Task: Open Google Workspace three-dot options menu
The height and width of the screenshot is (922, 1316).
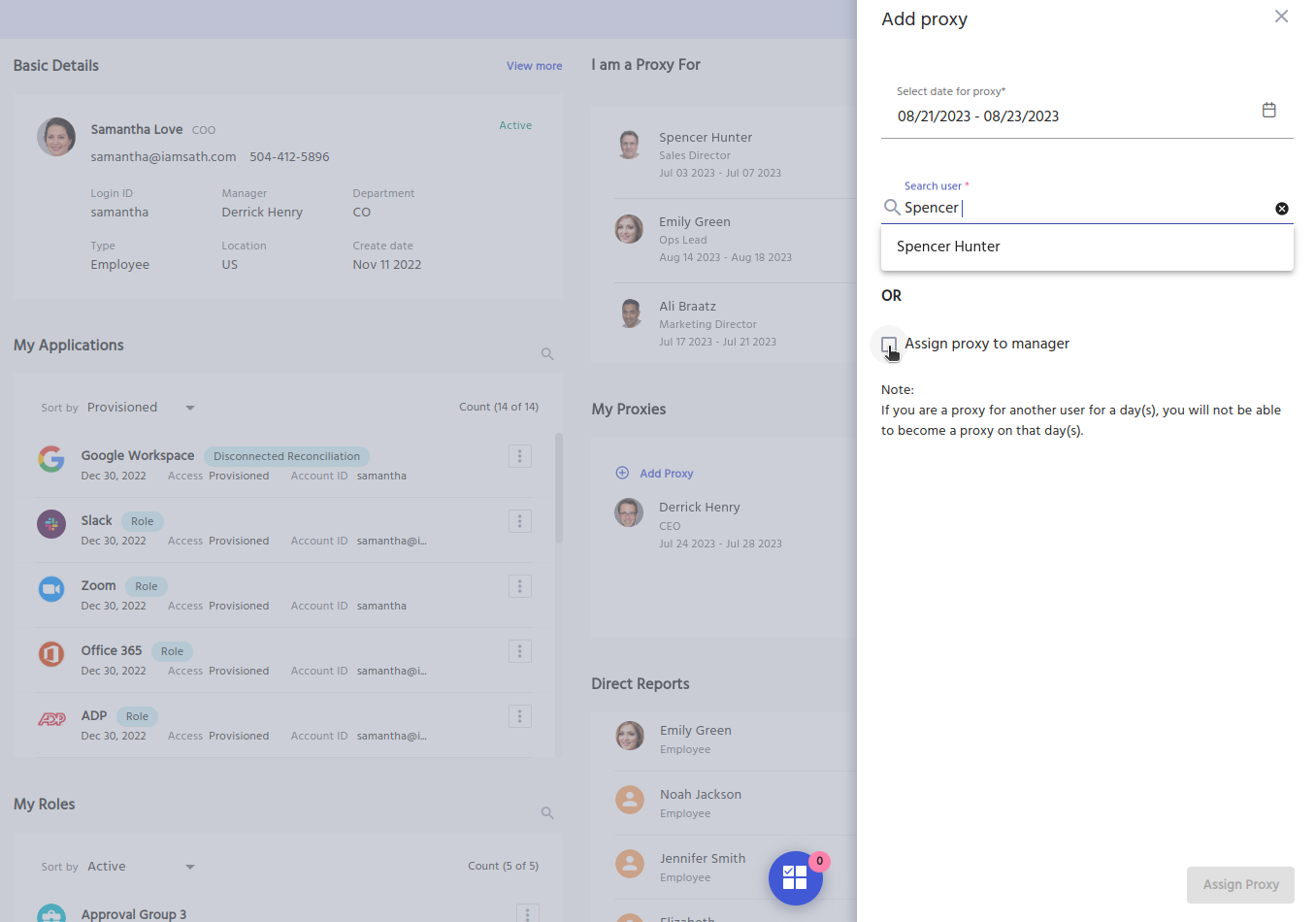Action: 520,455
